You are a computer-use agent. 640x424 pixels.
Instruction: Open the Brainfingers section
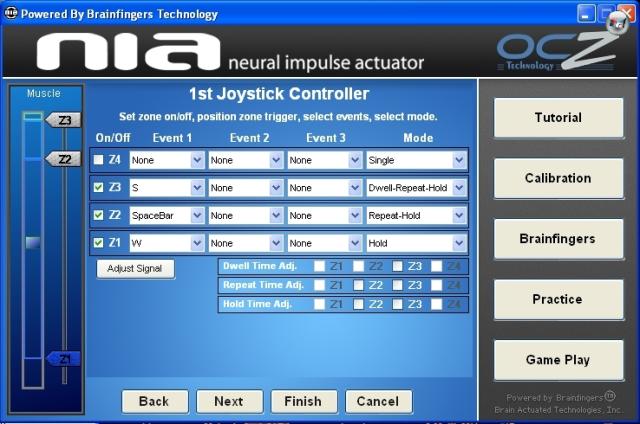tap(558, 239)
